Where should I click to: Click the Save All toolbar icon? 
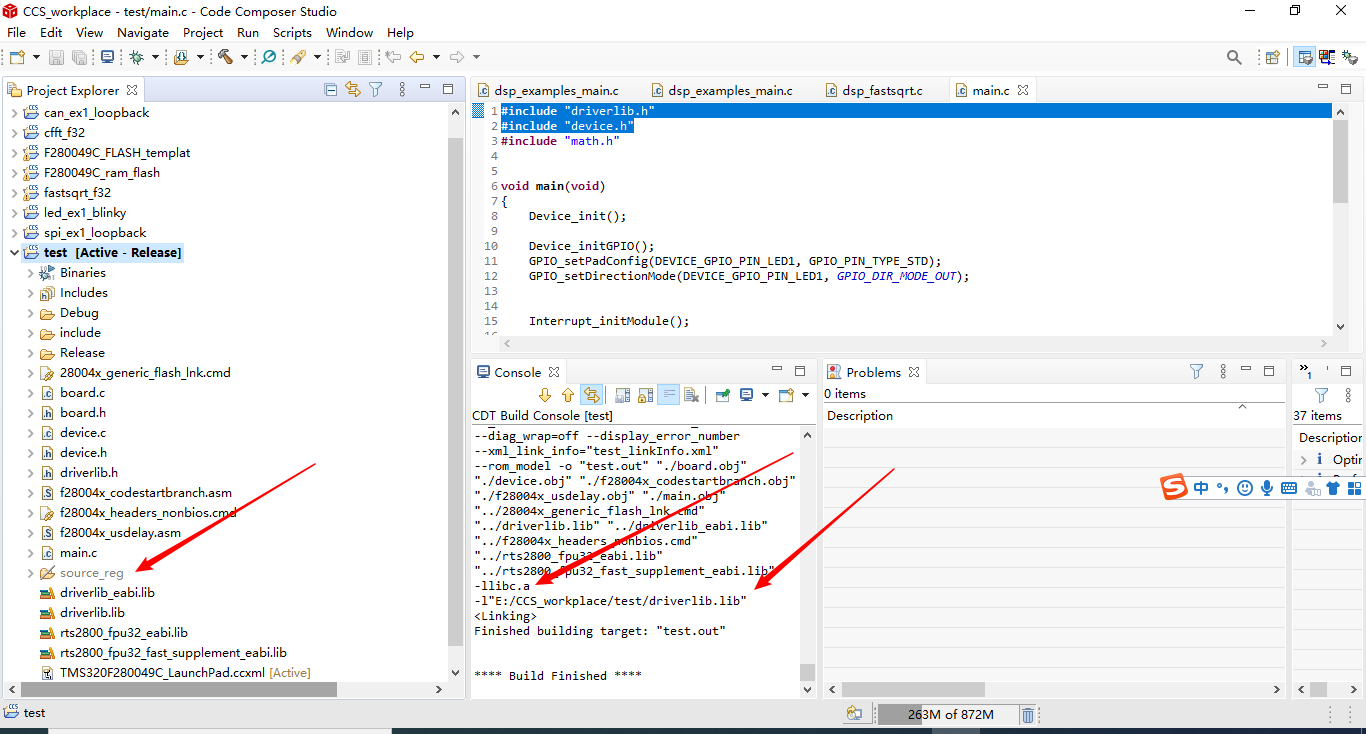pos(78,57)
